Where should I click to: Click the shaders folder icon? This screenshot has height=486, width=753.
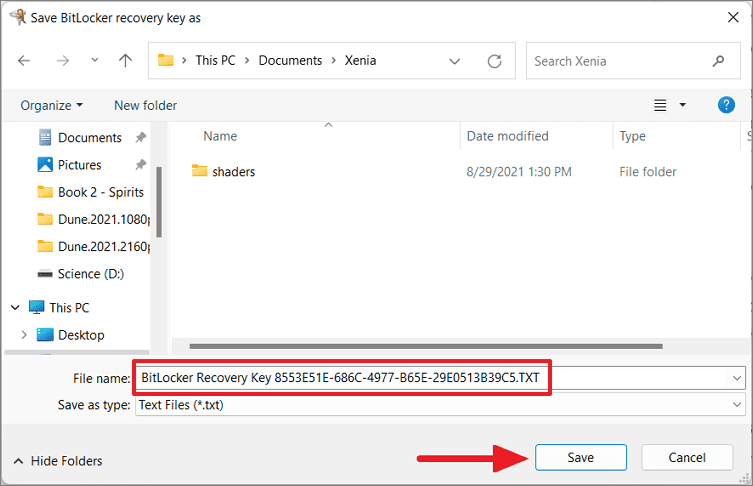tap(199, 171)
